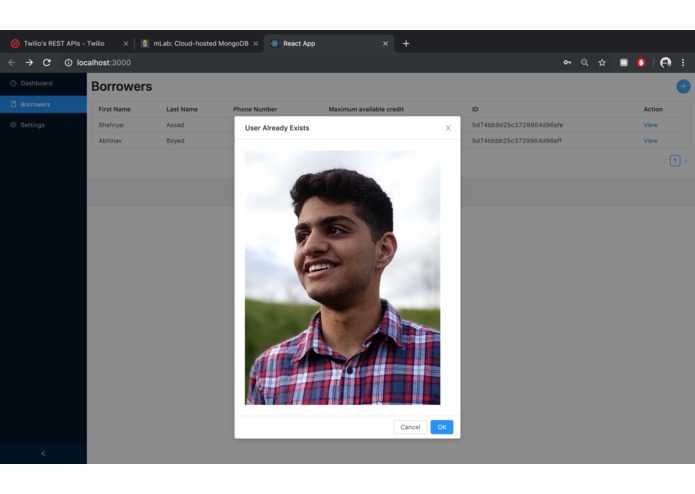The width and height of the screenshot is (695, 494).
Task: Switch to Twilio's REST APIs tab
Action: pyautogui.click(x=66, y=43)
